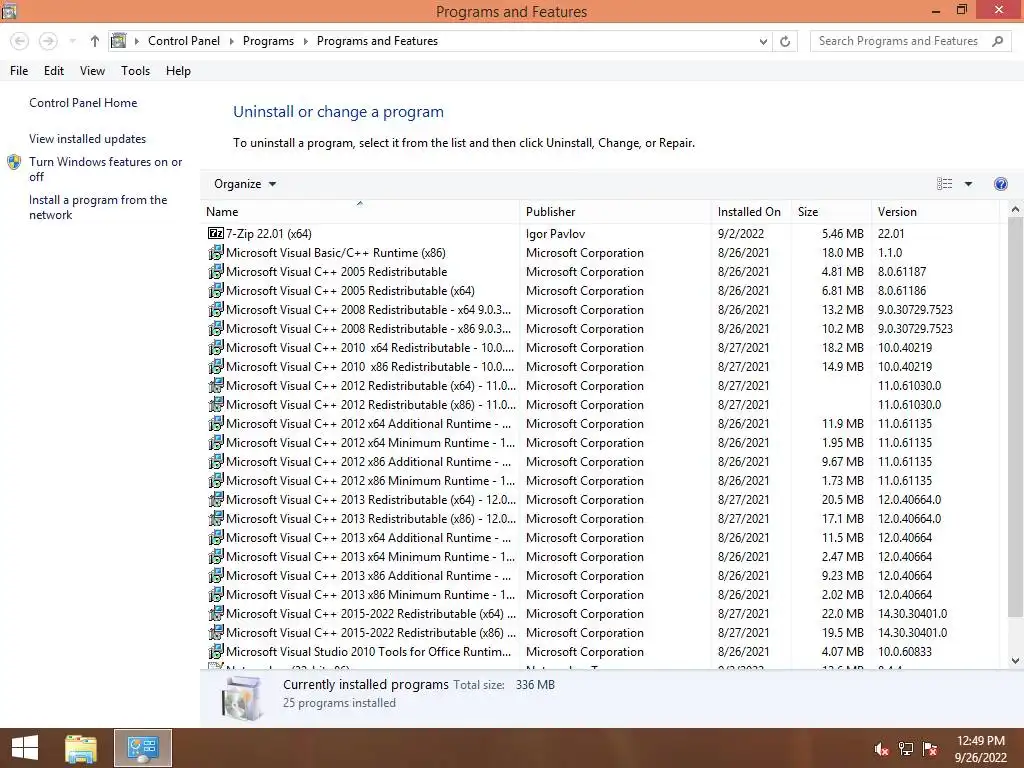Sort list by Name column header
Viewport: 1024px width, 768px height.
tap(360, 212)
